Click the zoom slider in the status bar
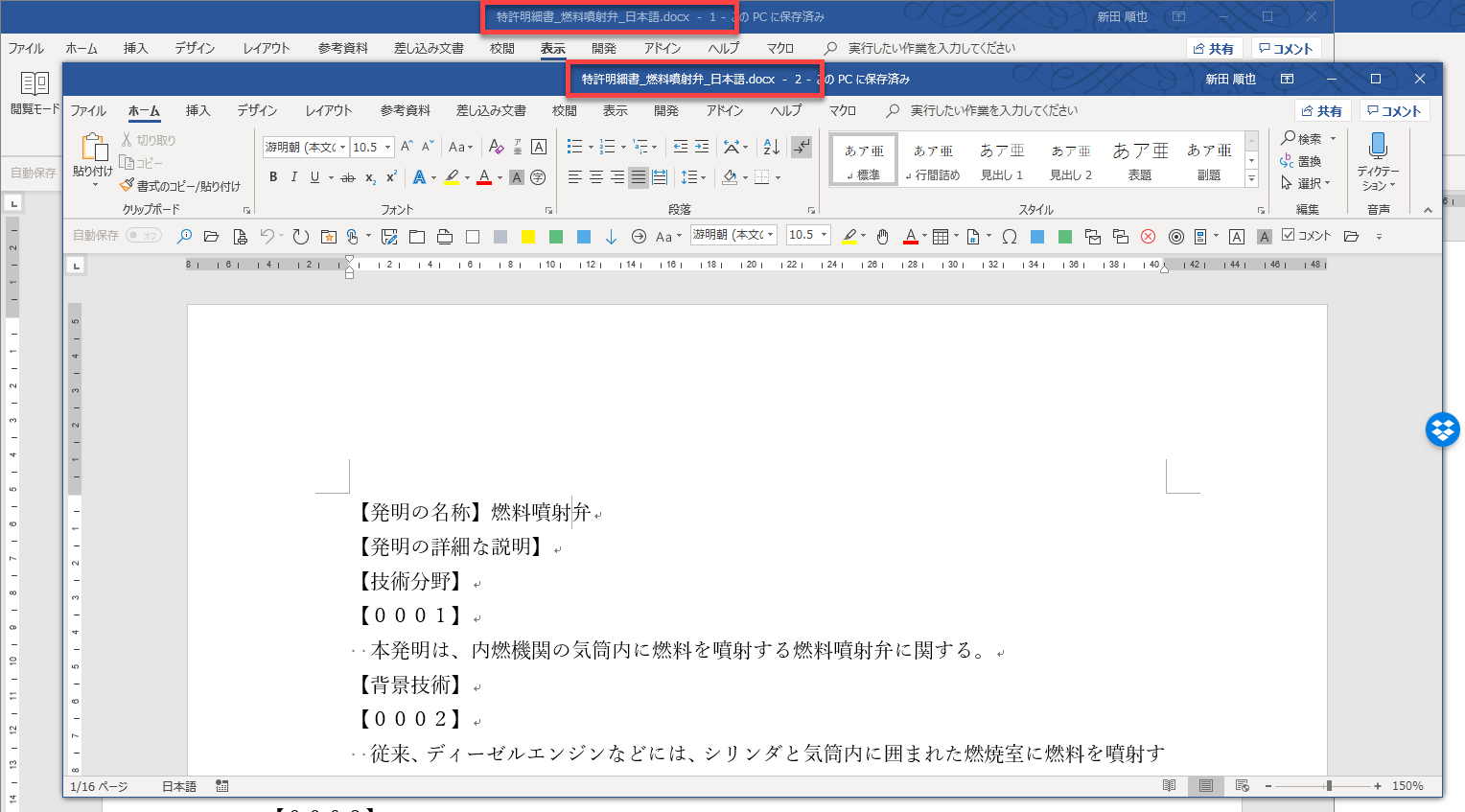This screenshot has height=812, width=1465. [x=1328, y=786]
